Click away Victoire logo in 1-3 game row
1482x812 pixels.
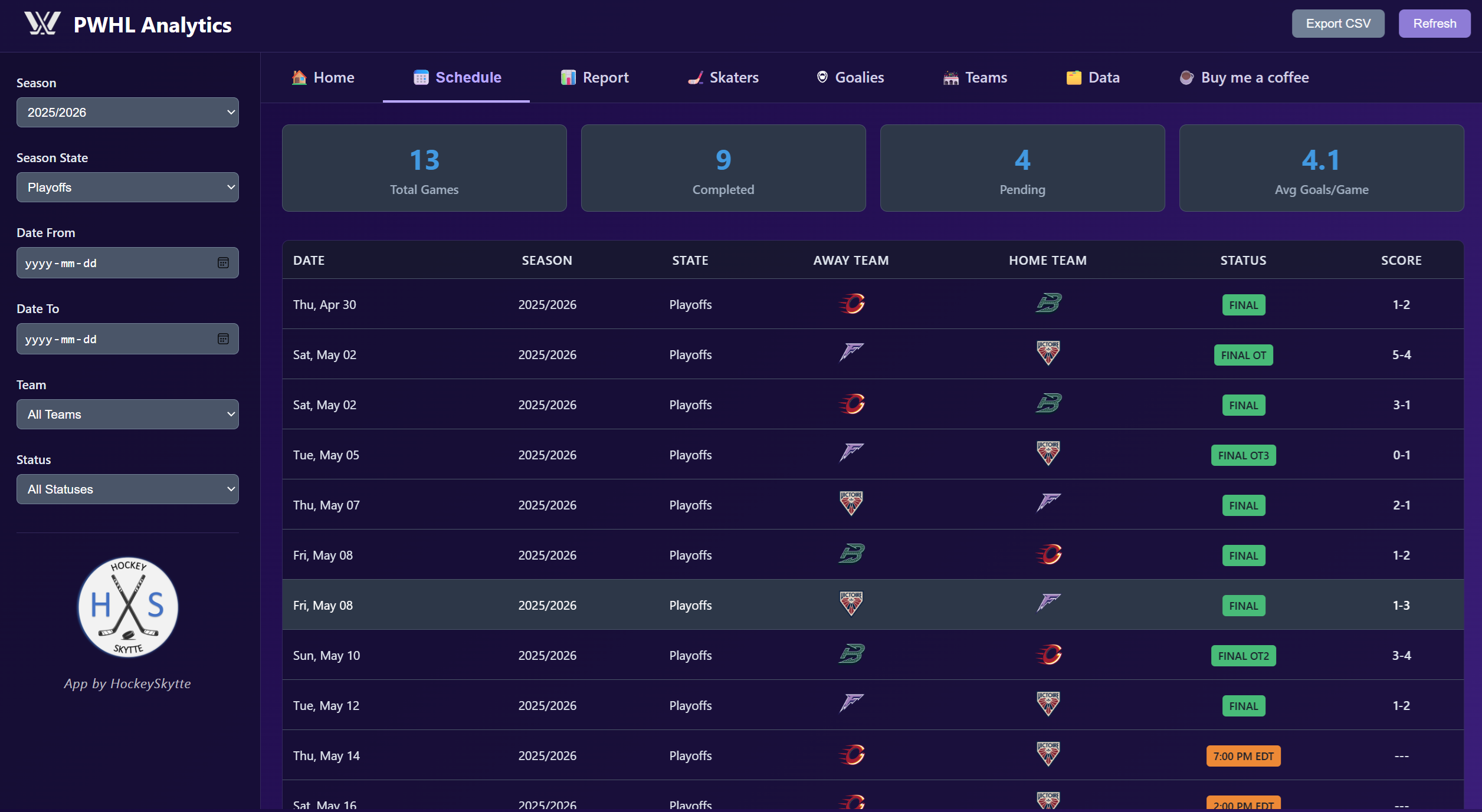click(851, 604)
